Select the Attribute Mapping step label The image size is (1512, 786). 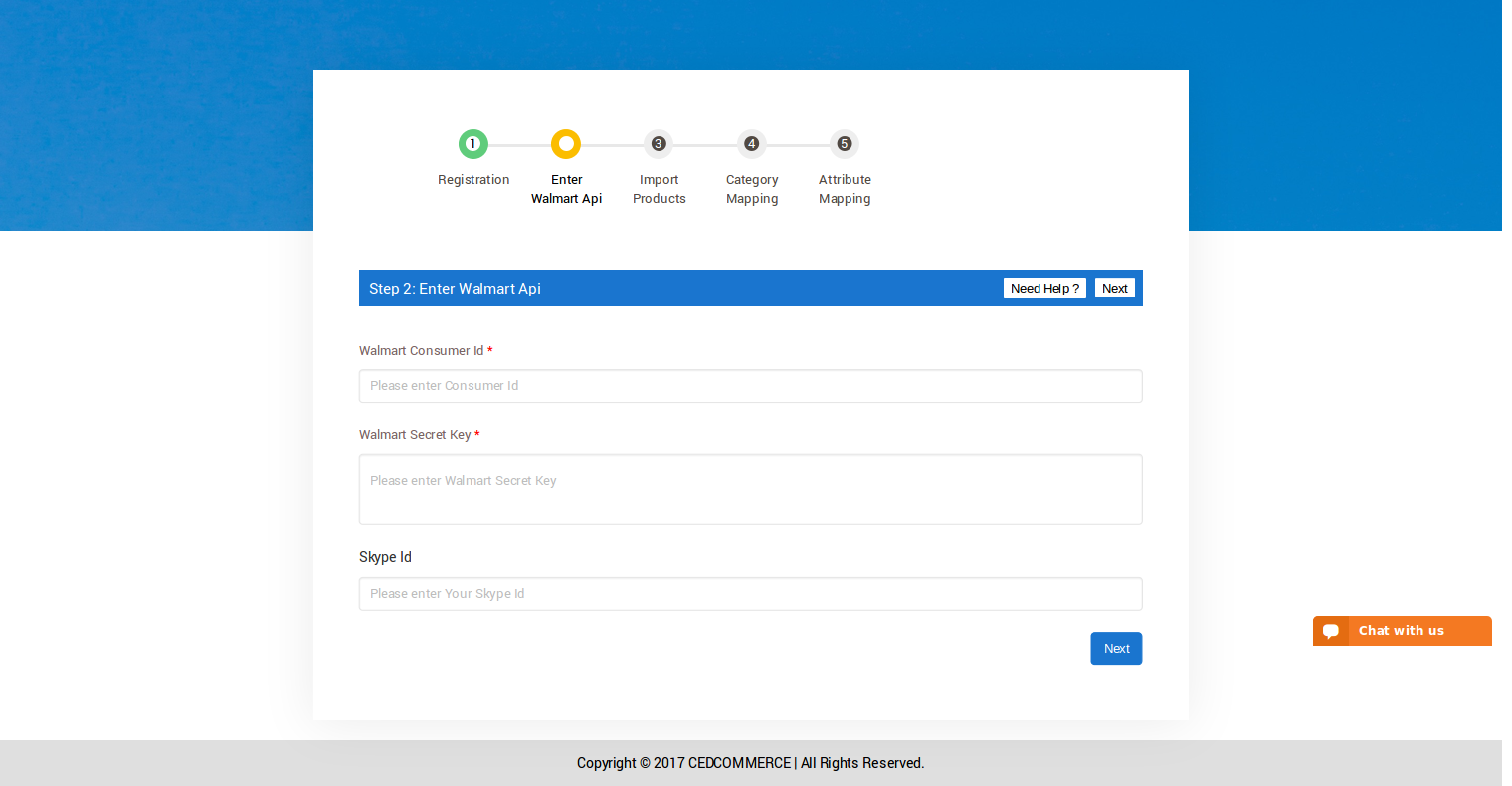tap(845, 189)
